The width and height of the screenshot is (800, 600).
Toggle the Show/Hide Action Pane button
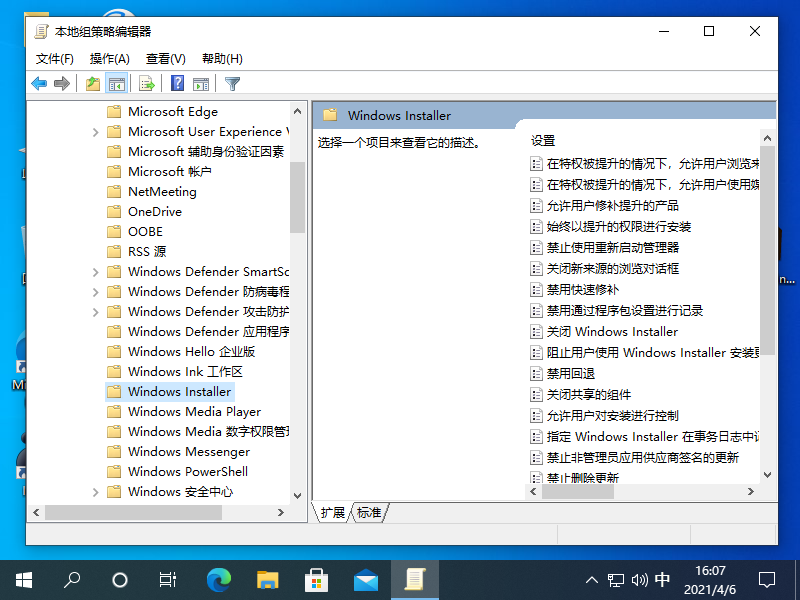(x=201, y=84)
